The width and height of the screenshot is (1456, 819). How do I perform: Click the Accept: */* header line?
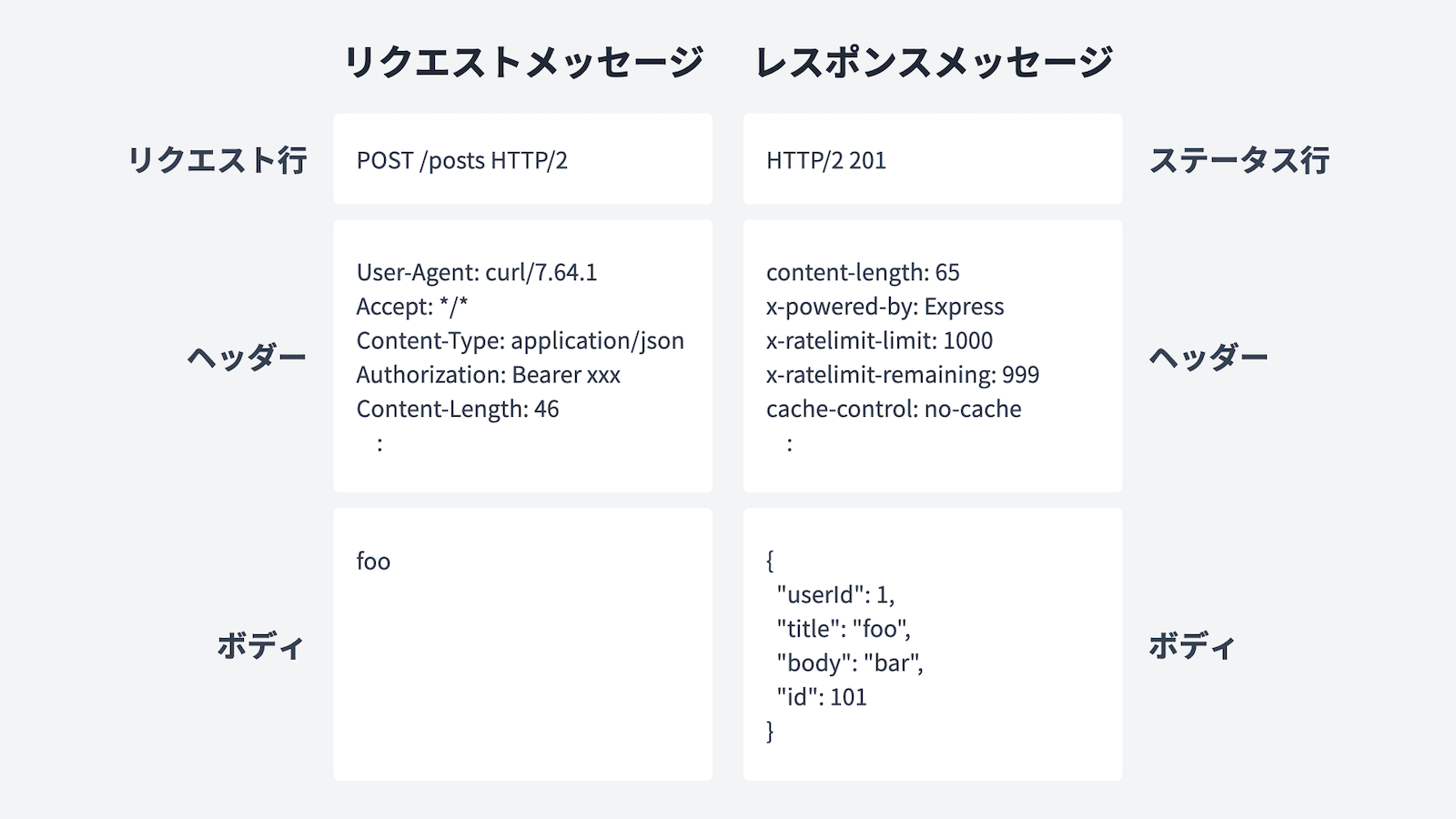pos(412,307)
